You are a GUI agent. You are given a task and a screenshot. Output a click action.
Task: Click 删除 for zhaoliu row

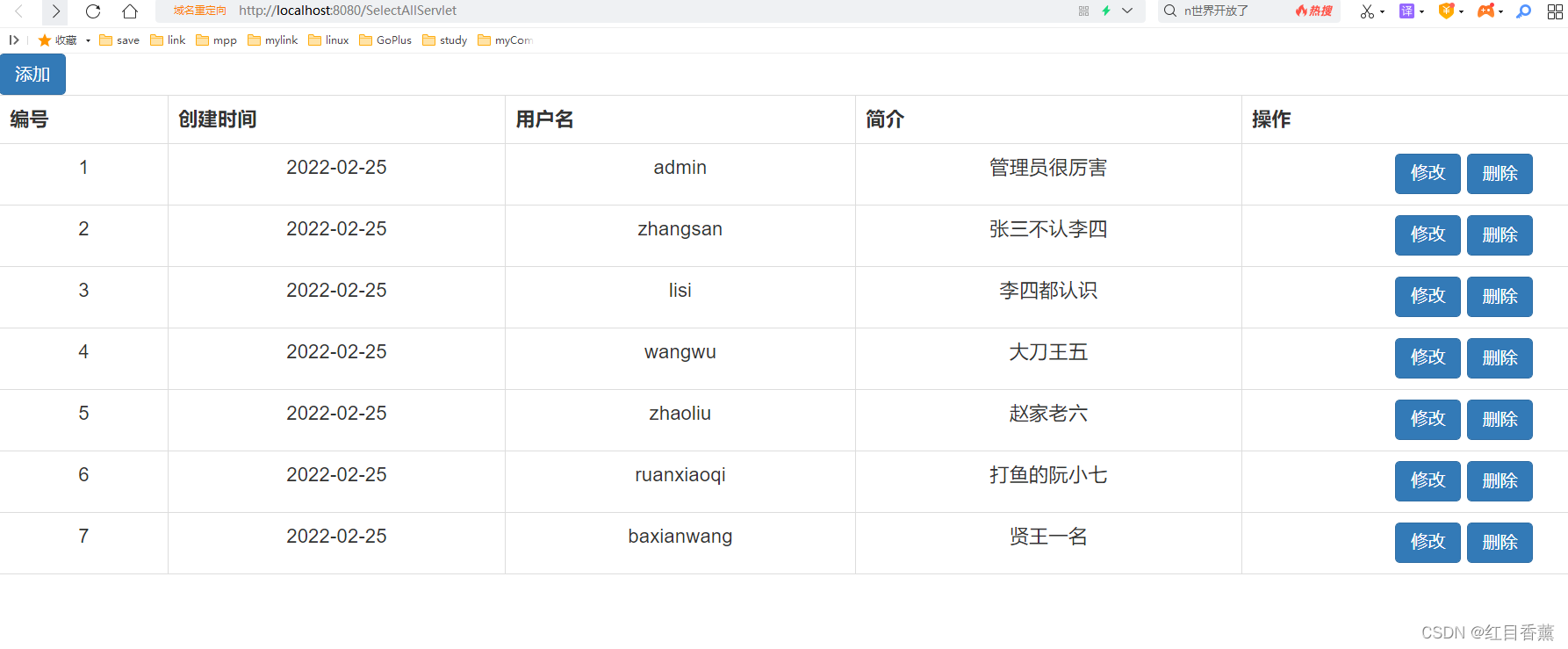[1500, 420]
